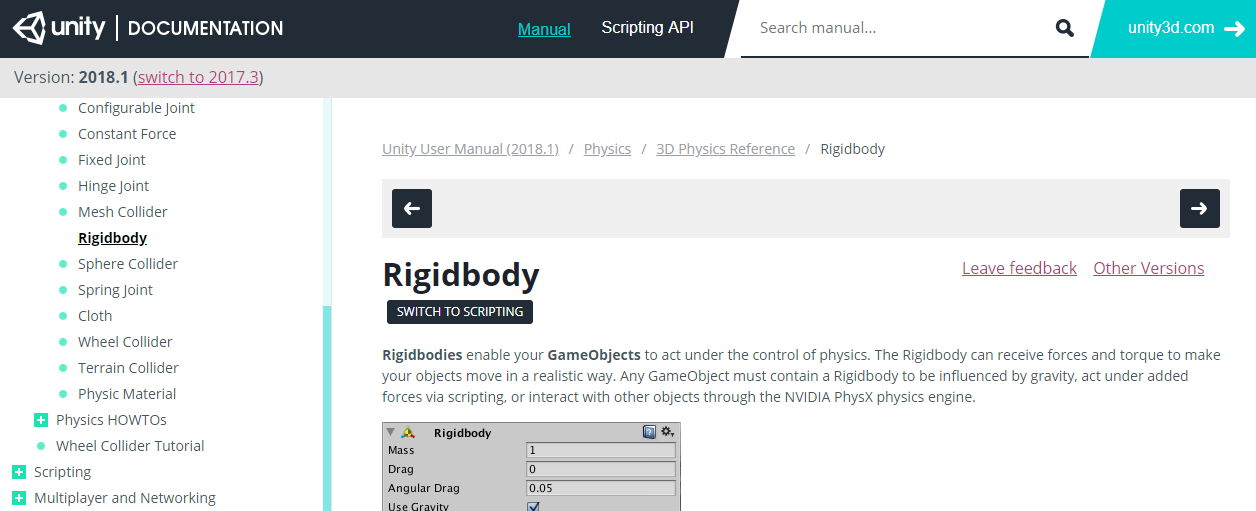Switch to the Scripting API tab
The image size is (1256, 511).
click(x=647, y=28)
